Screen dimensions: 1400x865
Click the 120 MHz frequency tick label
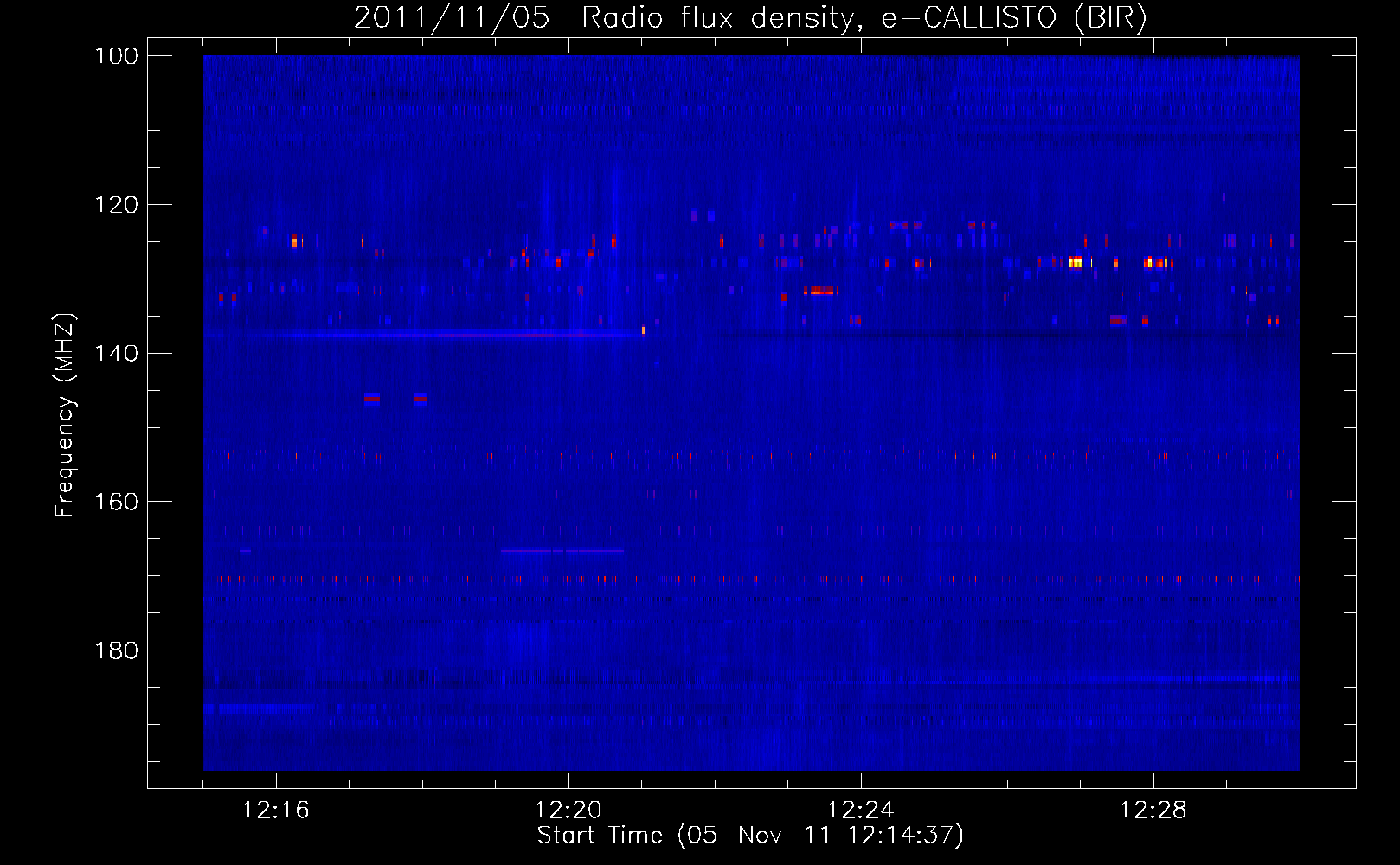point(117,205)
